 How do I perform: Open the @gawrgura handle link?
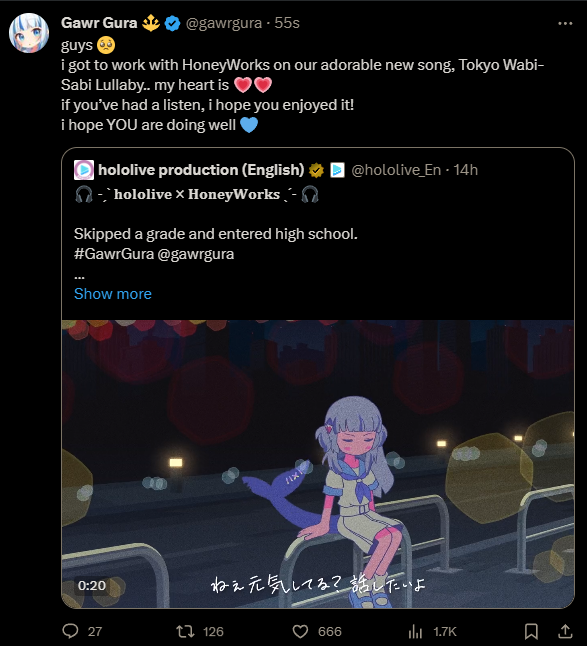point(224,23)
